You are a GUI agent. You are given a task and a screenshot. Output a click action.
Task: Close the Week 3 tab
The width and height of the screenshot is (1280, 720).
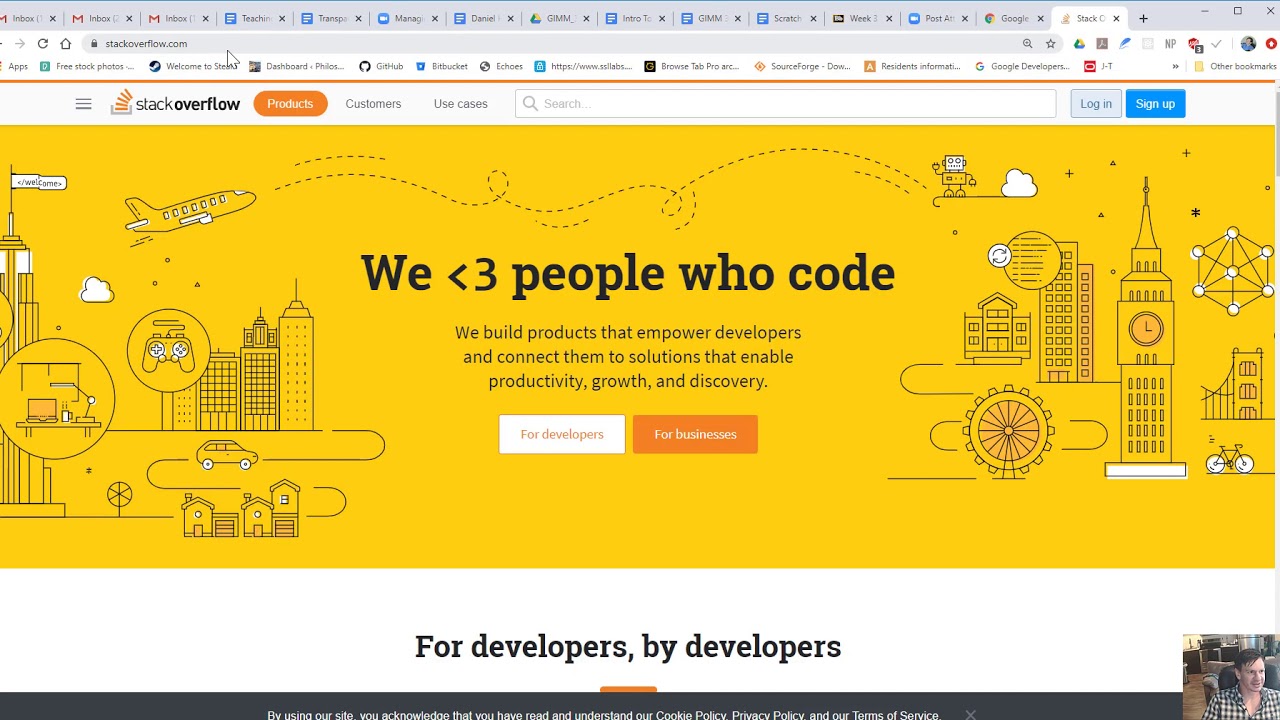(888, 18)
